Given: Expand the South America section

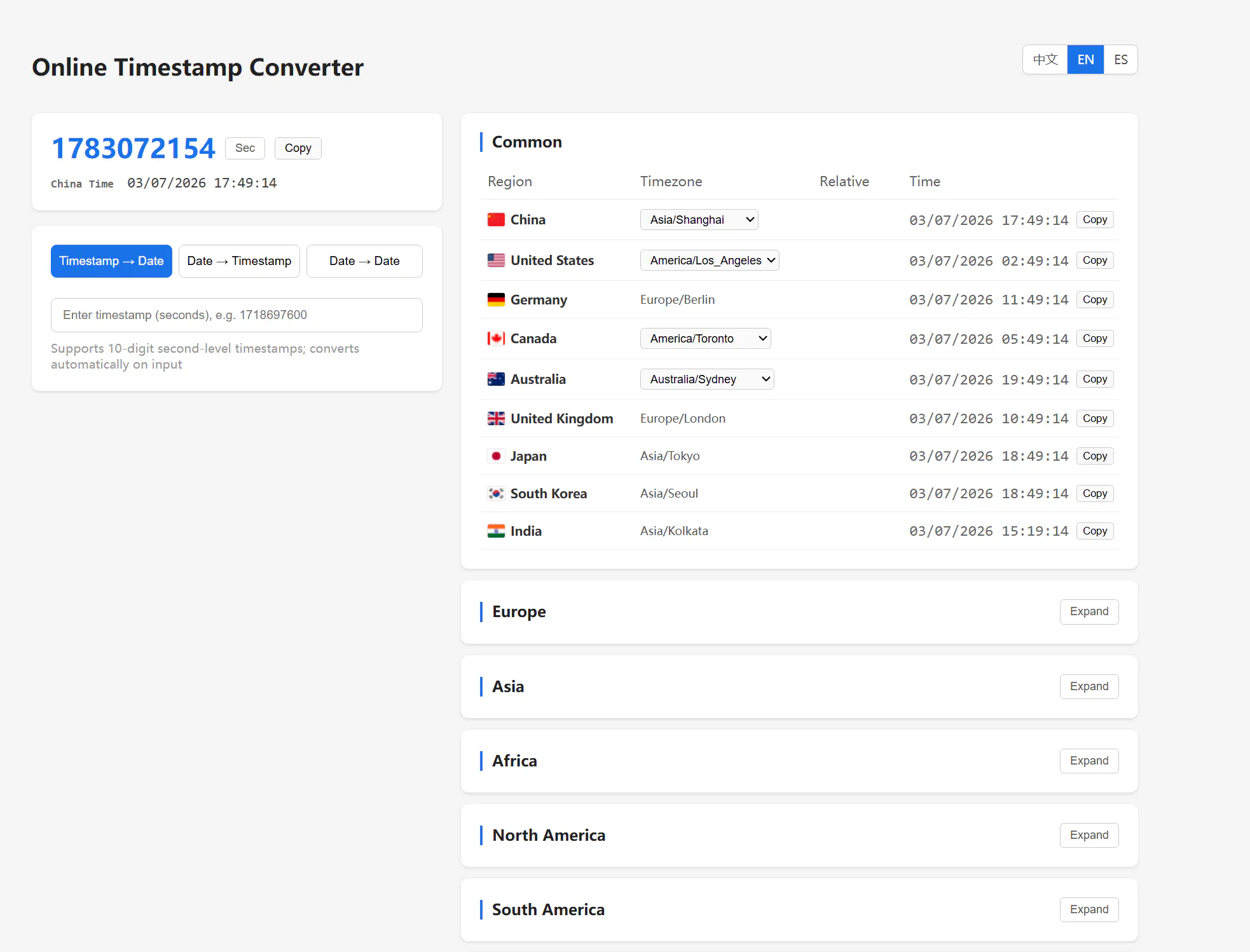Looking at the screenshot, I should click(1089, 910).
